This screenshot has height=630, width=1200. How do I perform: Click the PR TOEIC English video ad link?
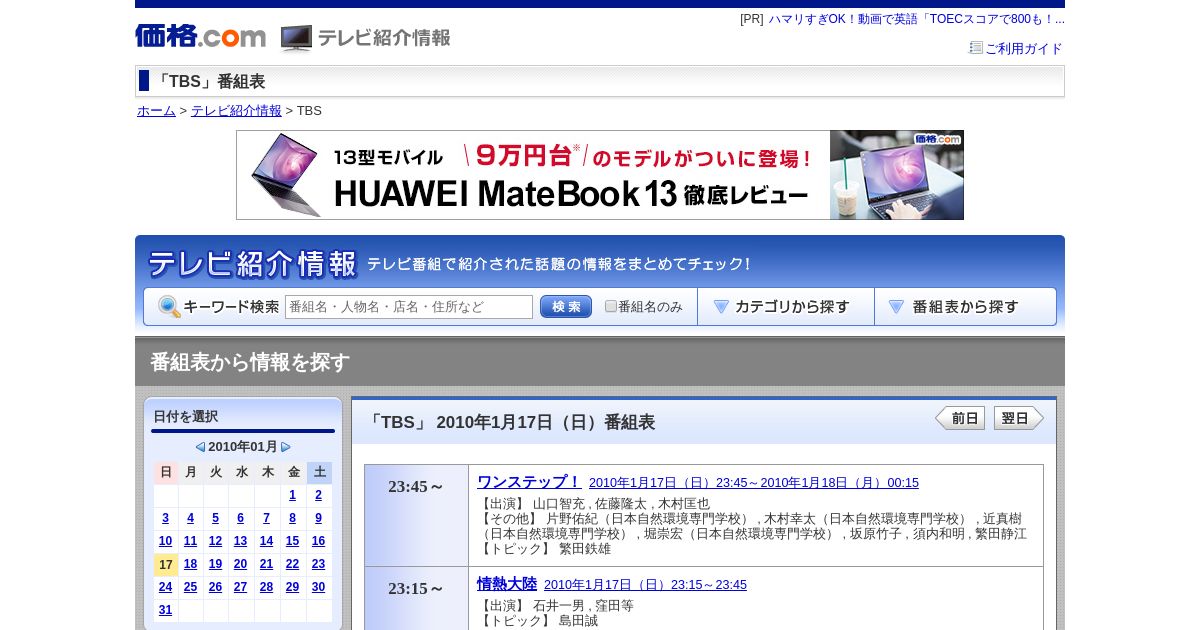tap(916, 19)
